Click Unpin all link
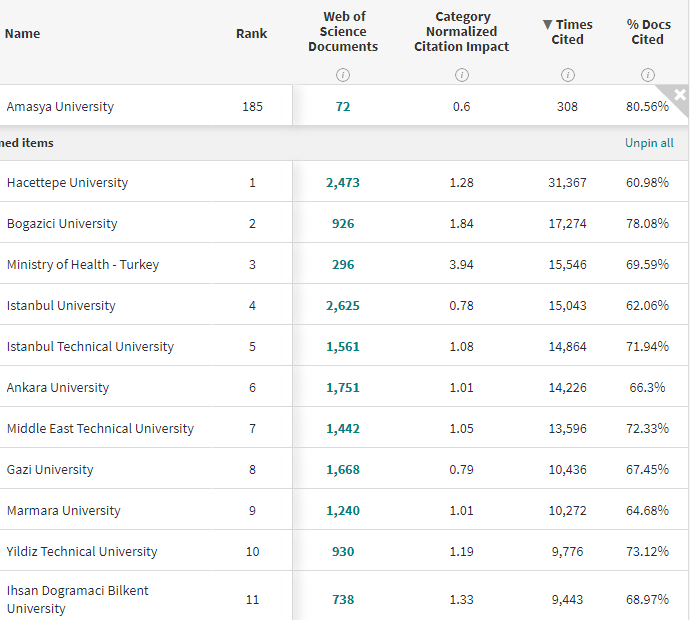The width and height of the screenshot is (690, 620). (649, 143)
